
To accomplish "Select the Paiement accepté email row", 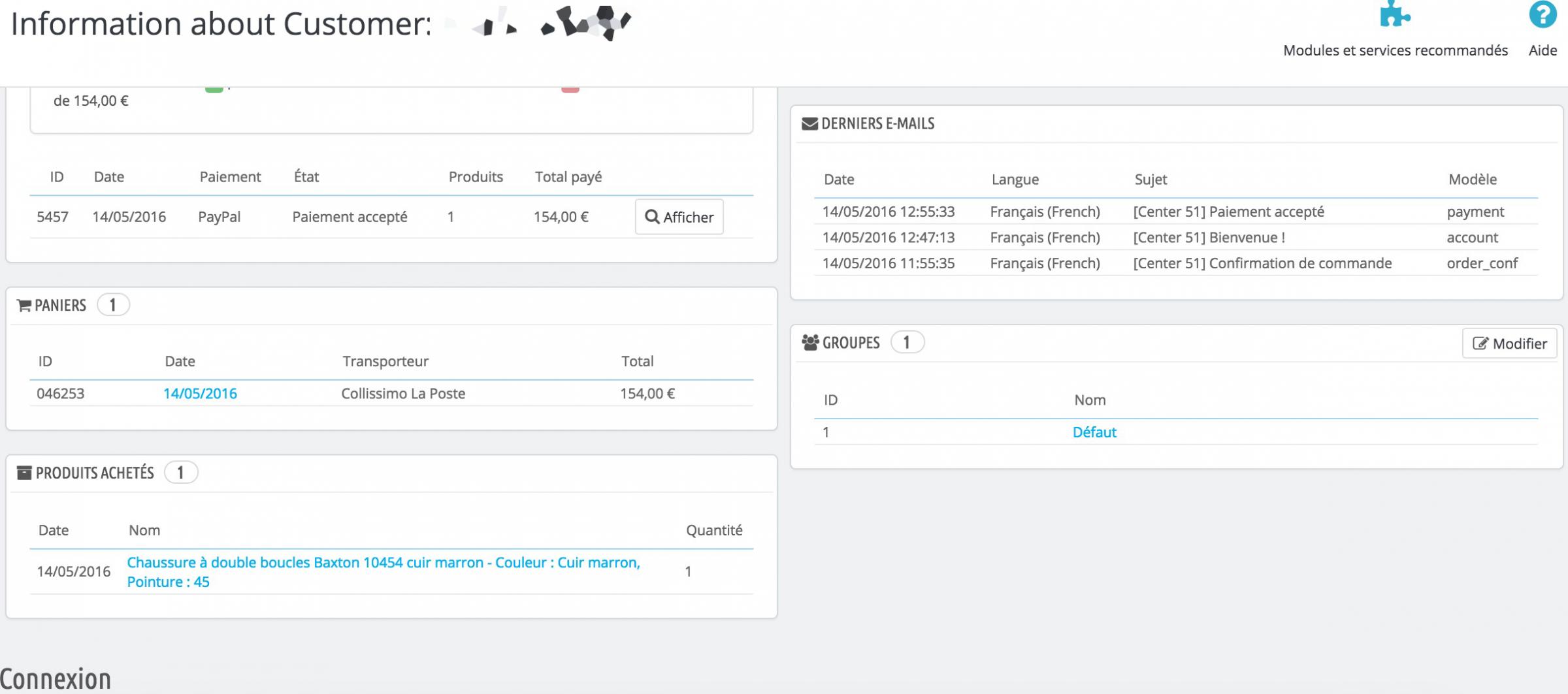I will pyautogui.click(x=1176, y=212).
